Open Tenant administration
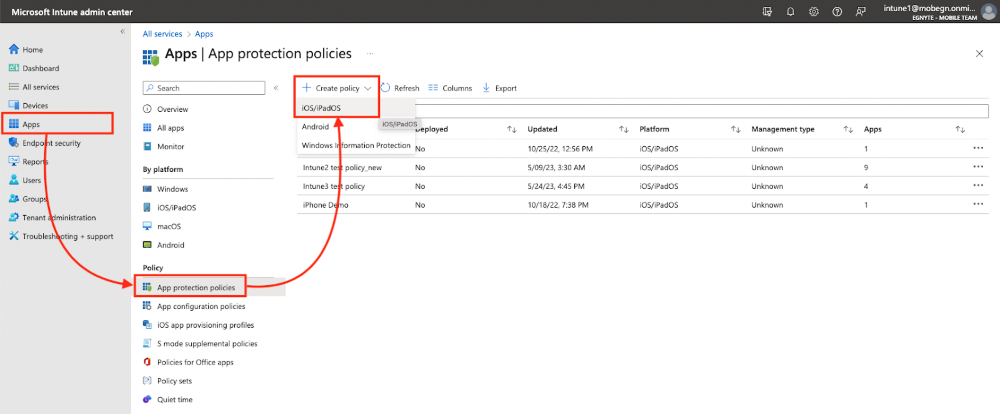This screenshot has height=414, width=1000. tap(59, 218)
